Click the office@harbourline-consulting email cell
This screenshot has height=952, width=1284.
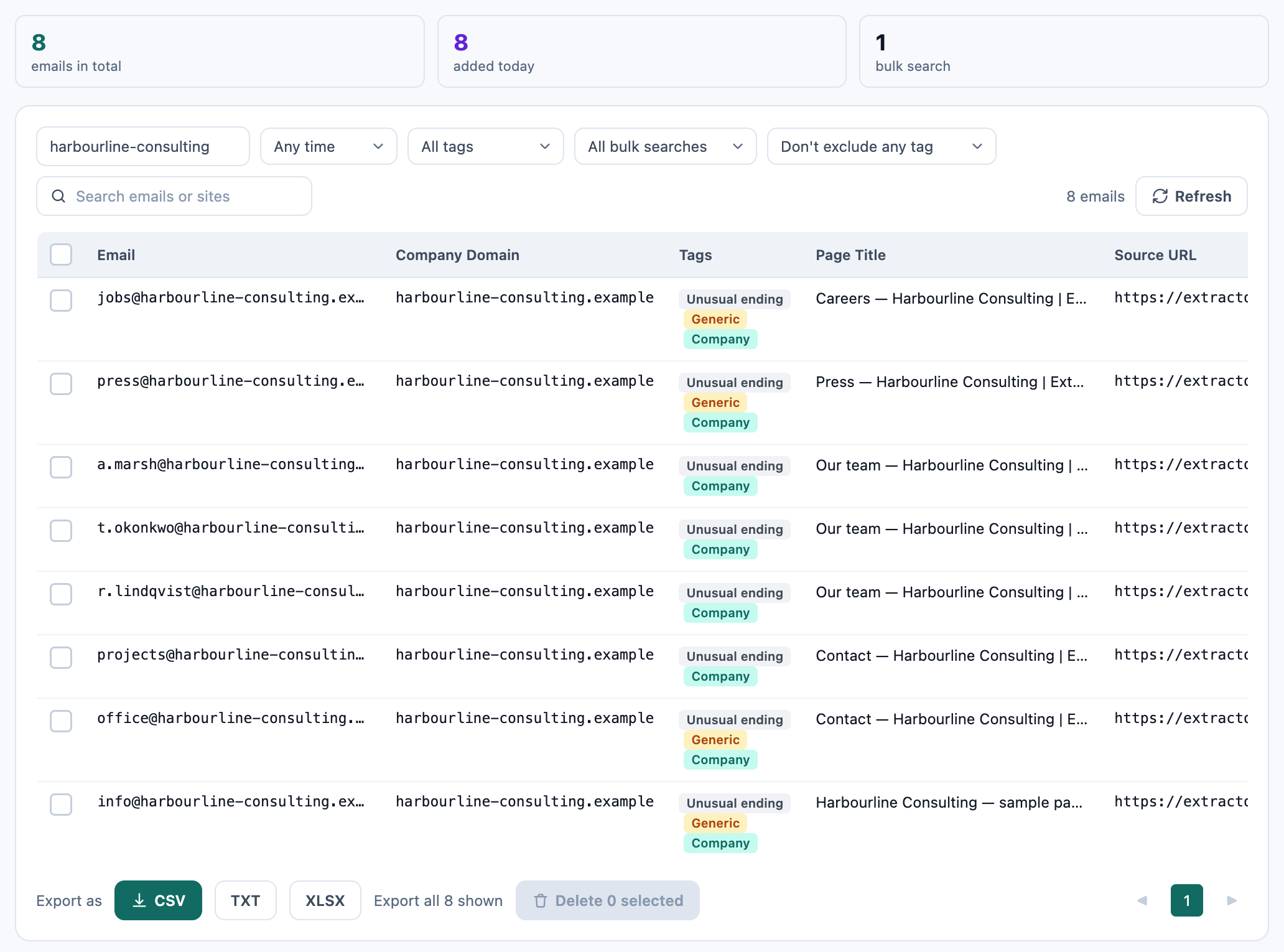point(231,719)
